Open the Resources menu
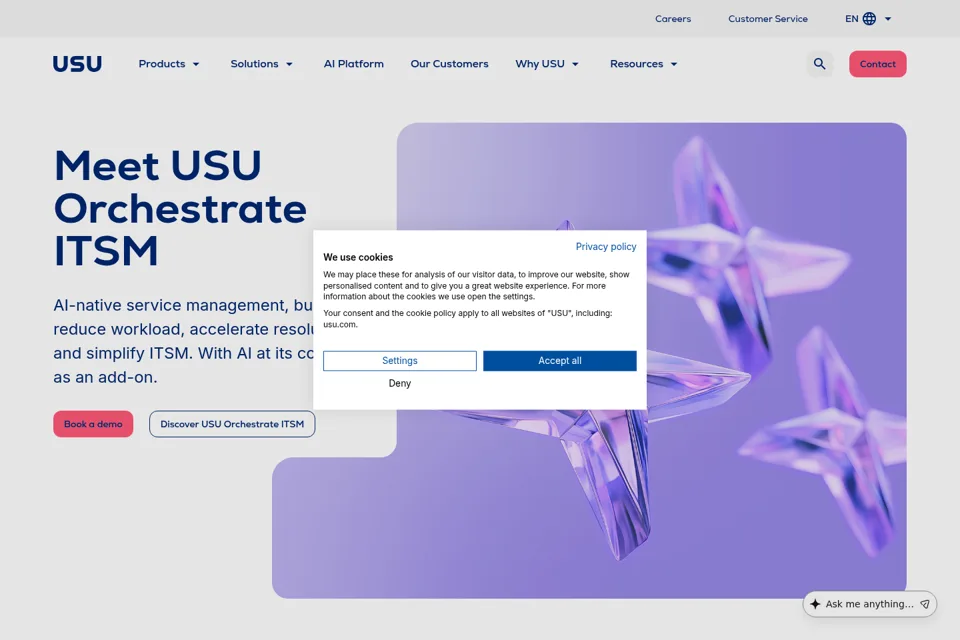960x640 pixels. click(644, 64)
